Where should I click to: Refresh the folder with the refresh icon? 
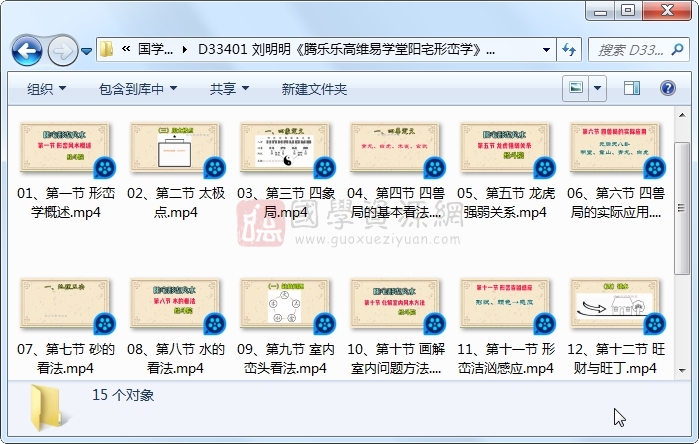tap(569, 49)
